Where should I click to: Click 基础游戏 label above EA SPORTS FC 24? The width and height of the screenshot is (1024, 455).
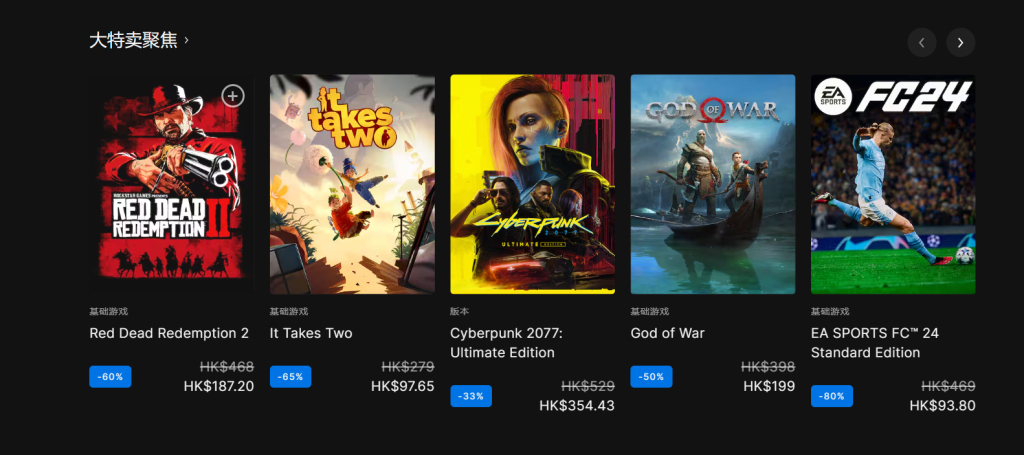point(830,311)
